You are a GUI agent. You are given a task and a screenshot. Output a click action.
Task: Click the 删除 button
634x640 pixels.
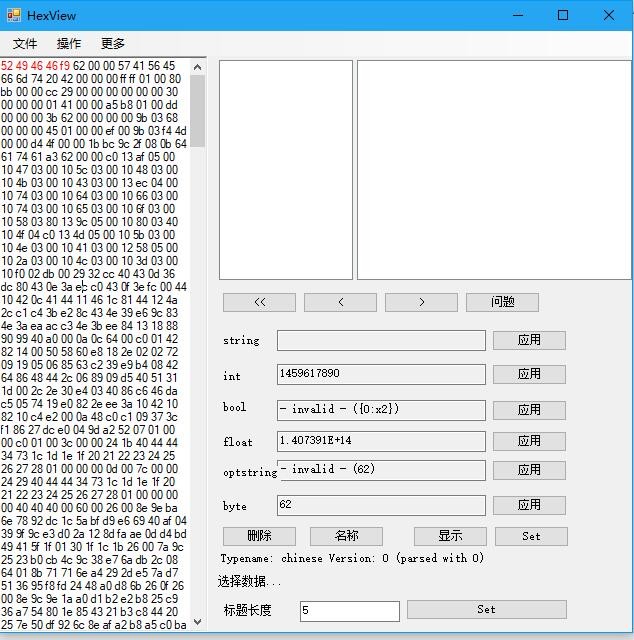coord(259,536)
